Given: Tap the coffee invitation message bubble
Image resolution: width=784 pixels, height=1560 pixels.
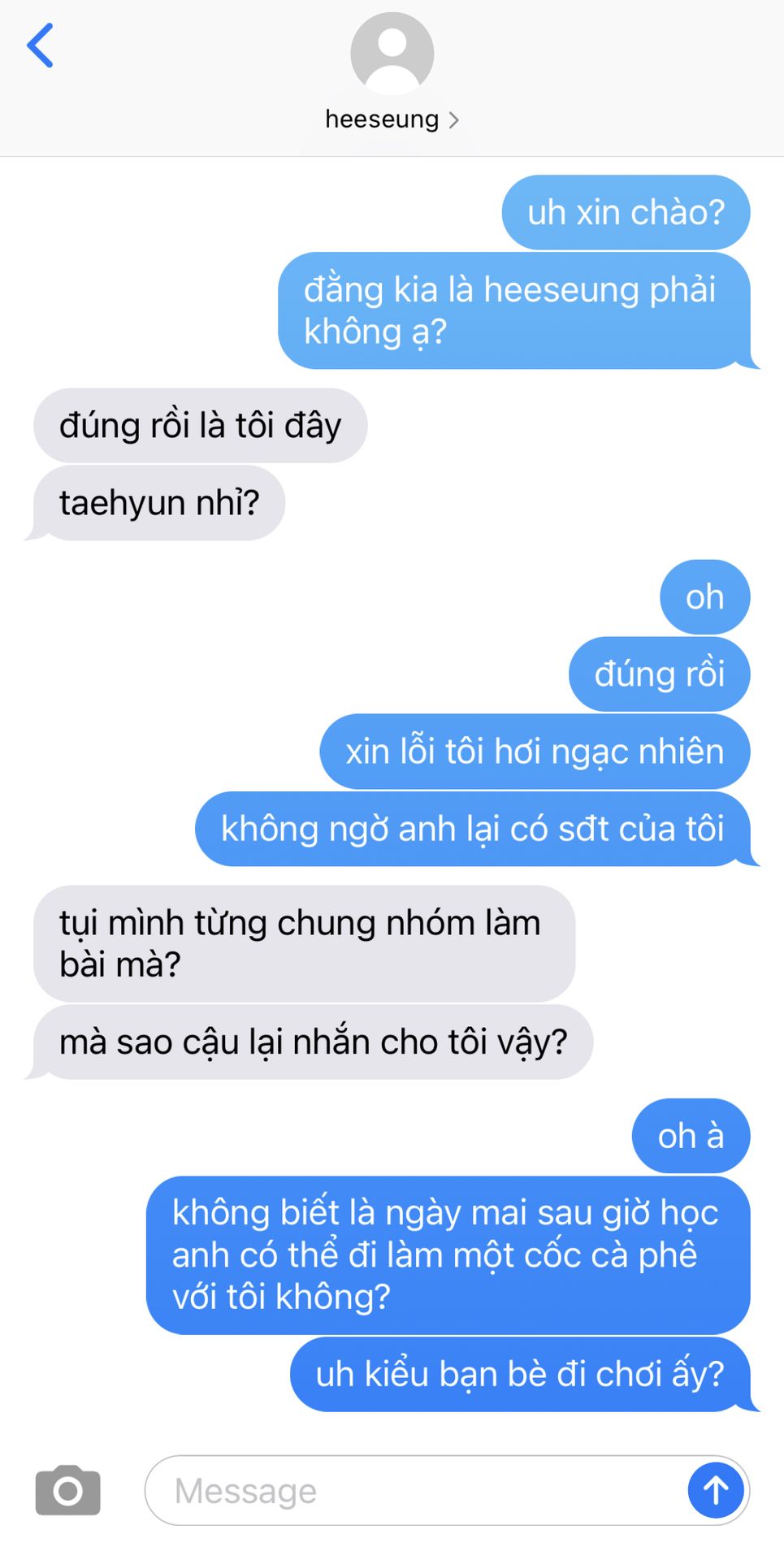Looking at the screenshot, I should click(x=448, y=1255).
